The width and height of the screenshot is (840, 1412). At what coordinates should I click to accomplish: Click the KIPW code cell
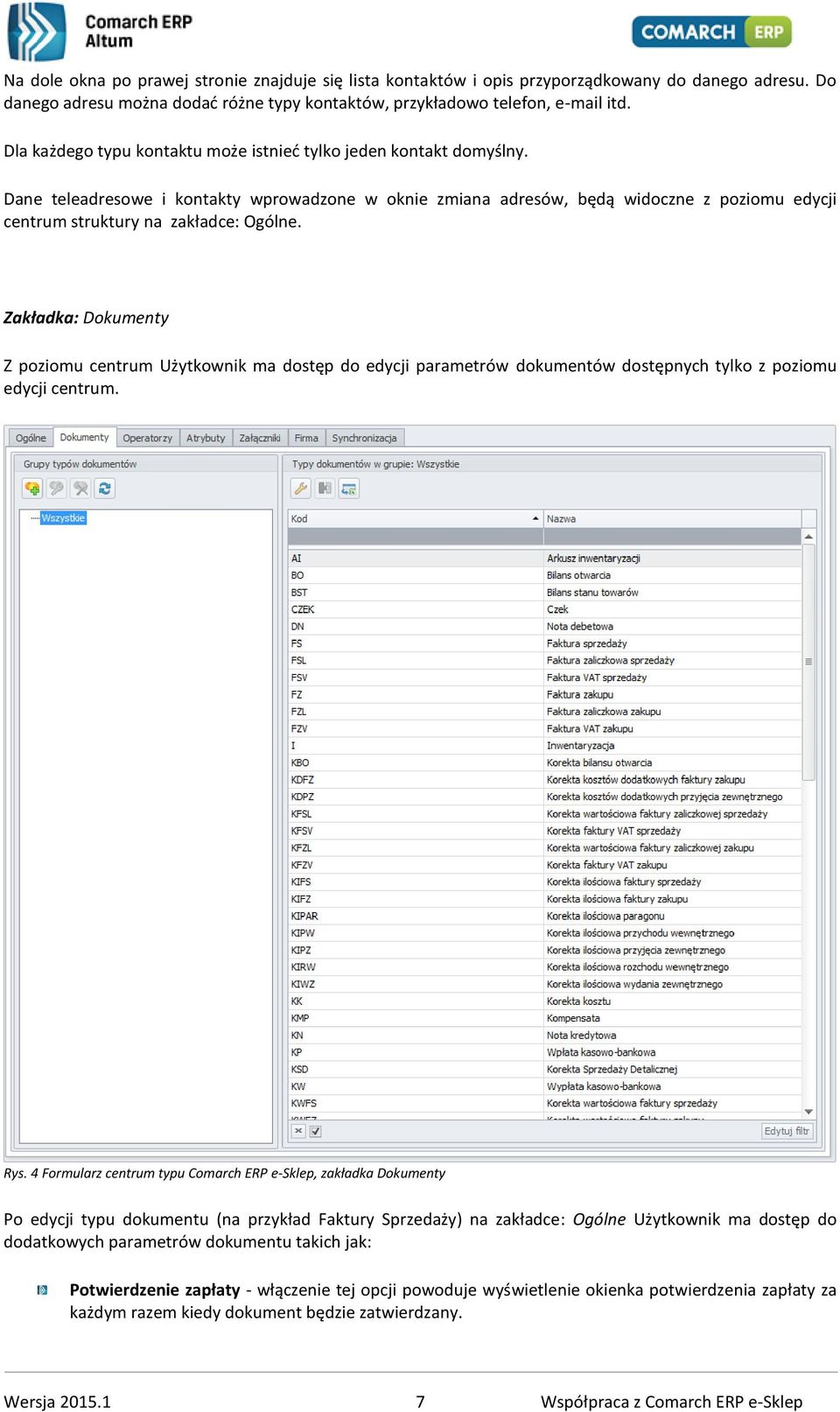point(415,934)
